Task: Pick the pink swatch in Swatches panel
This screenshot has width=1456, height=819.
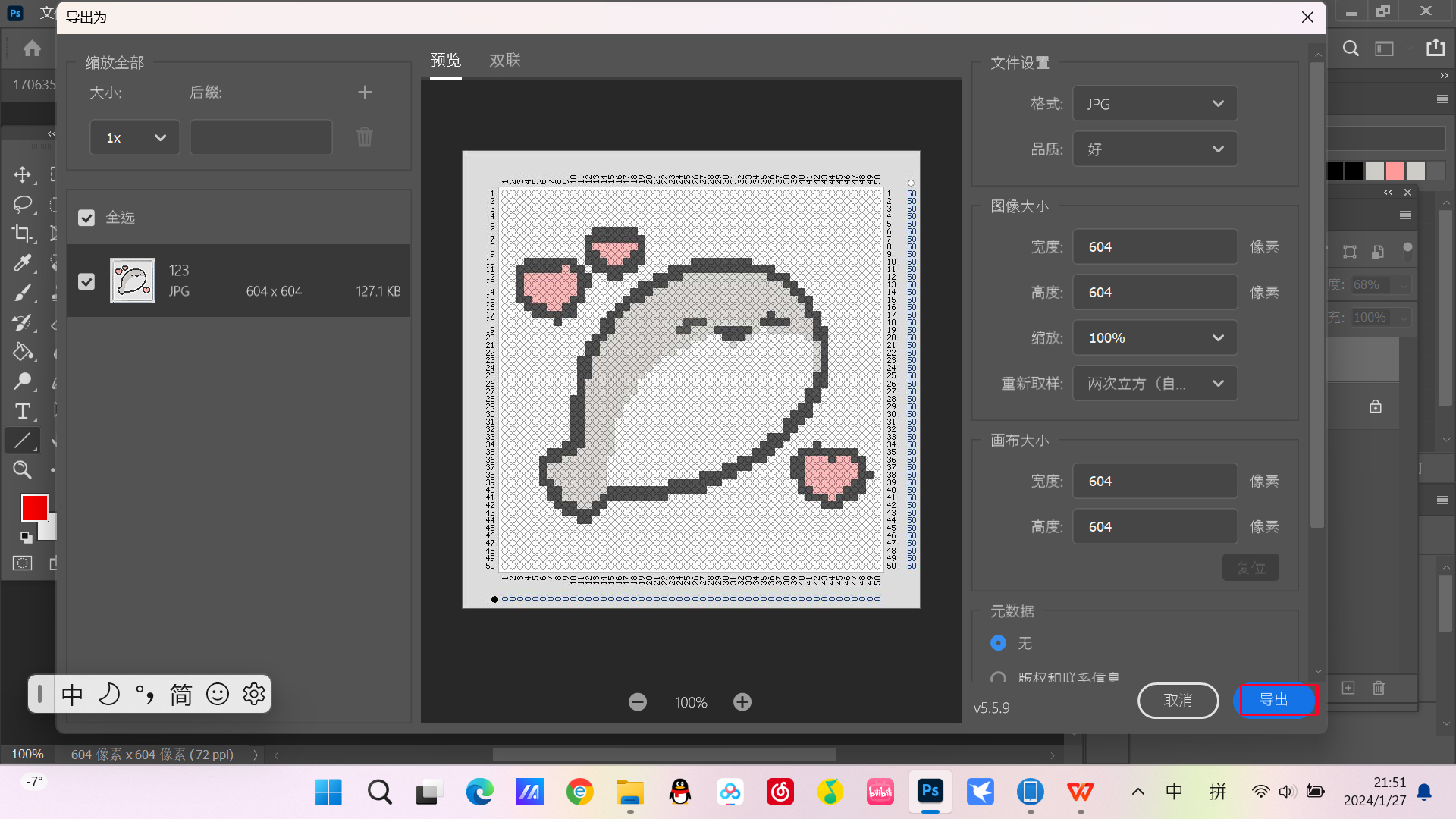Action: click(x=1395, y=171)
